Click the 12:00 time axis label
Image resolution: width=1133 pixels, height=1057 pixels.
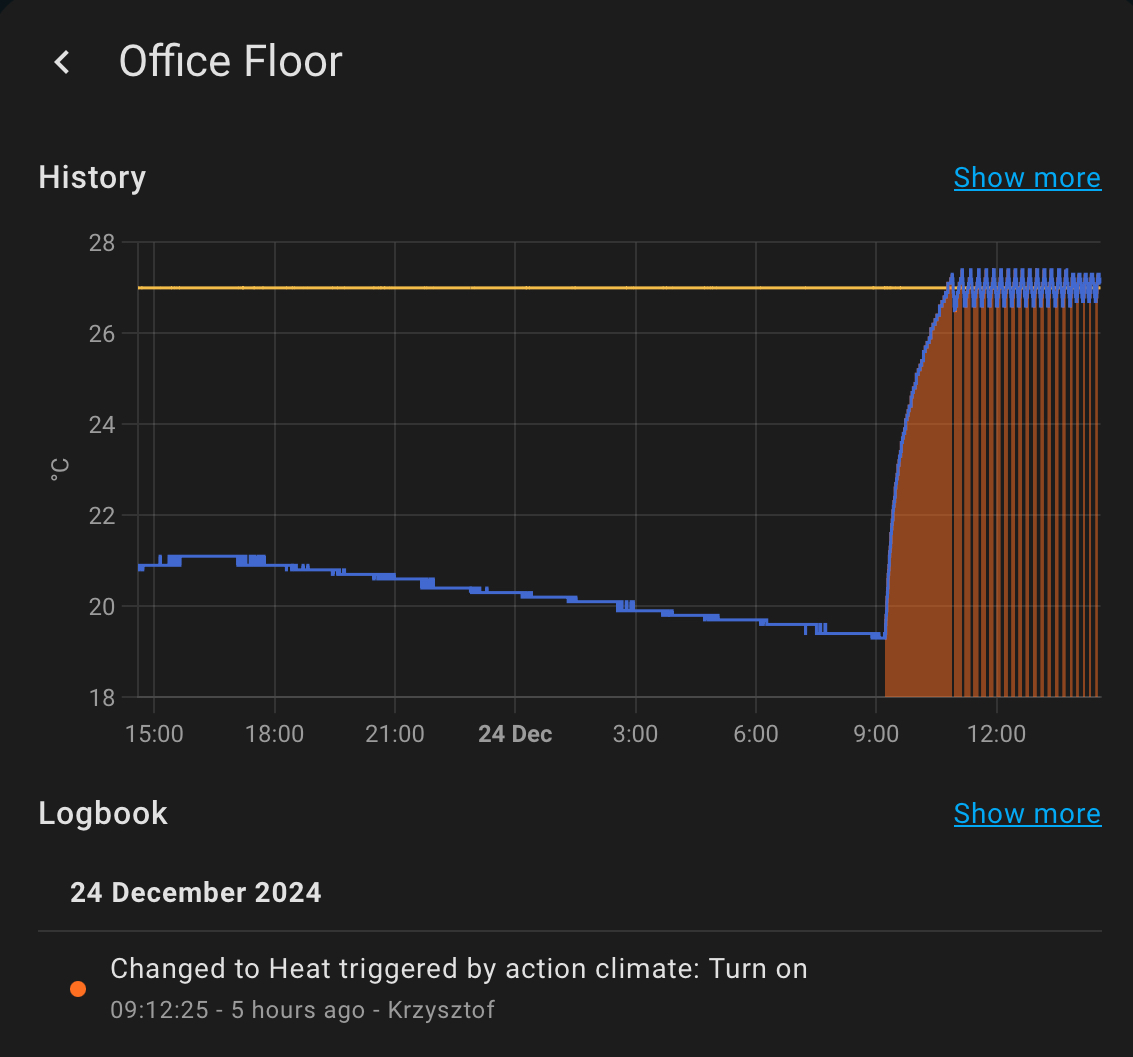click(996, 734)
